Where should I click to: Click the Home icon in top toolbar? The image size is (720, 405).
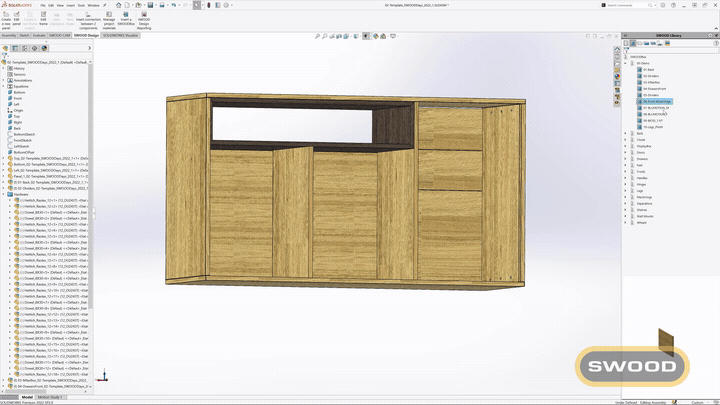(118, 5)
